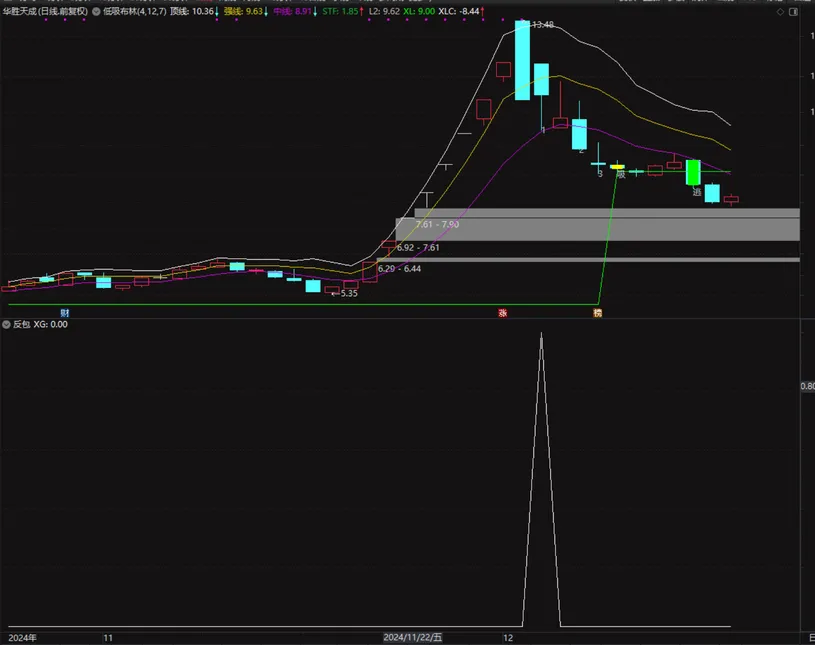Expand the 反包 indicator dropdown arrow

coord(6,324)
